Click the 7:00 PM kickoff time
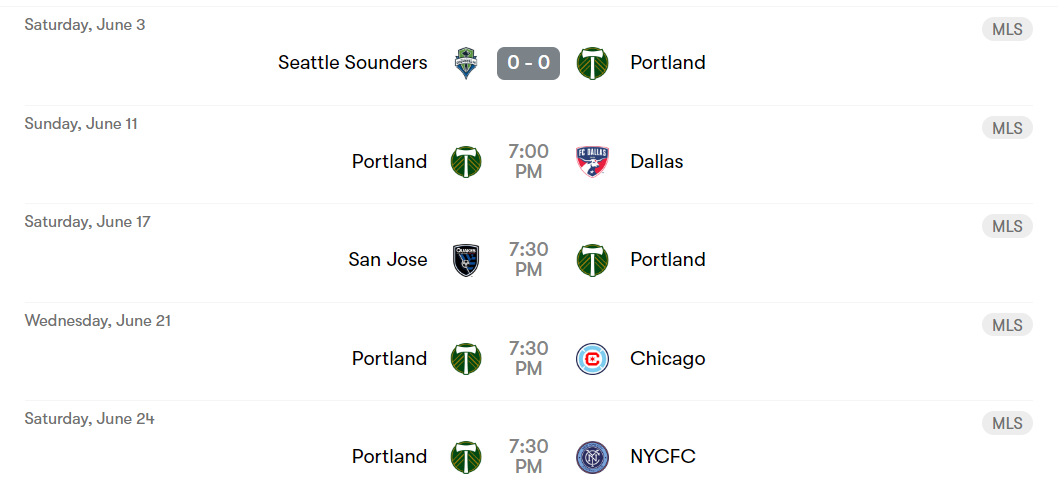Viewport: 1058px width, 495px height. [x=528, y=161]
